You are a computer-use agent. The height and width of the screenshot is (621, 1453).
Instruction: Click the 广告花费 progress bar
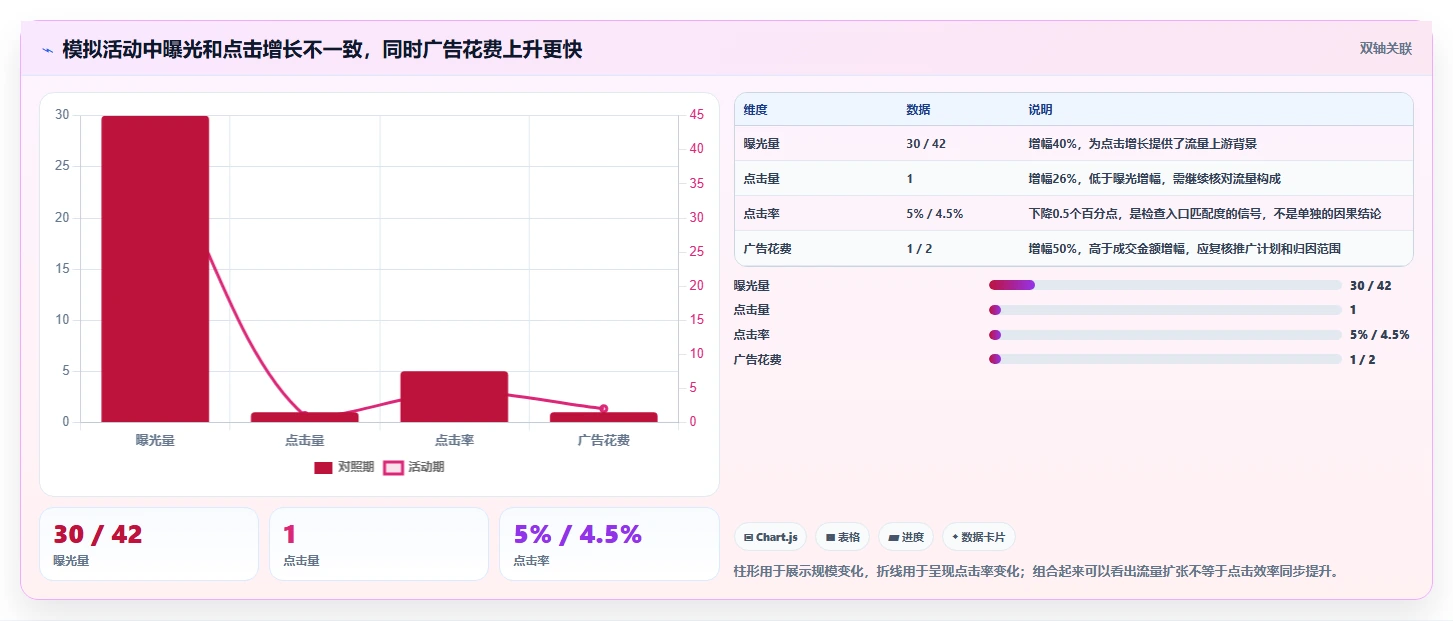[x=1165, y=359]
